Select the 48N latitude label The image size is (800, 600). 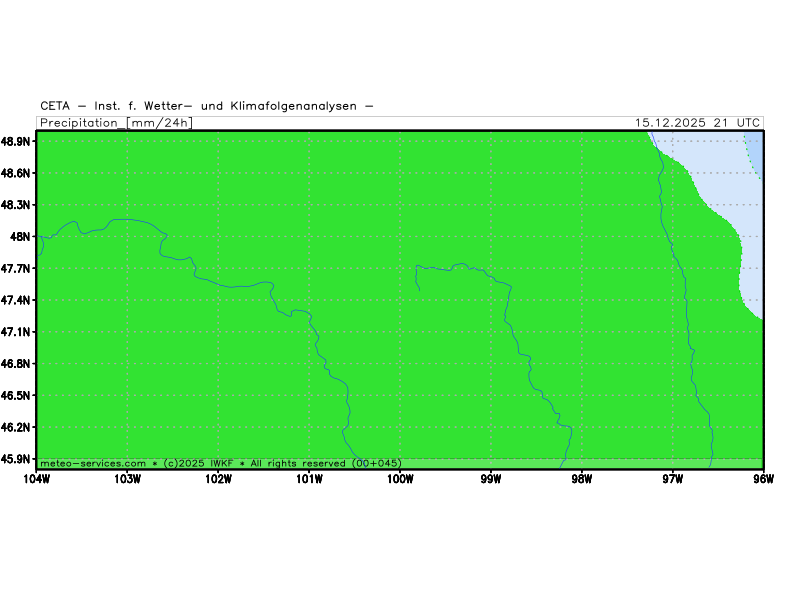coord(21,237)
